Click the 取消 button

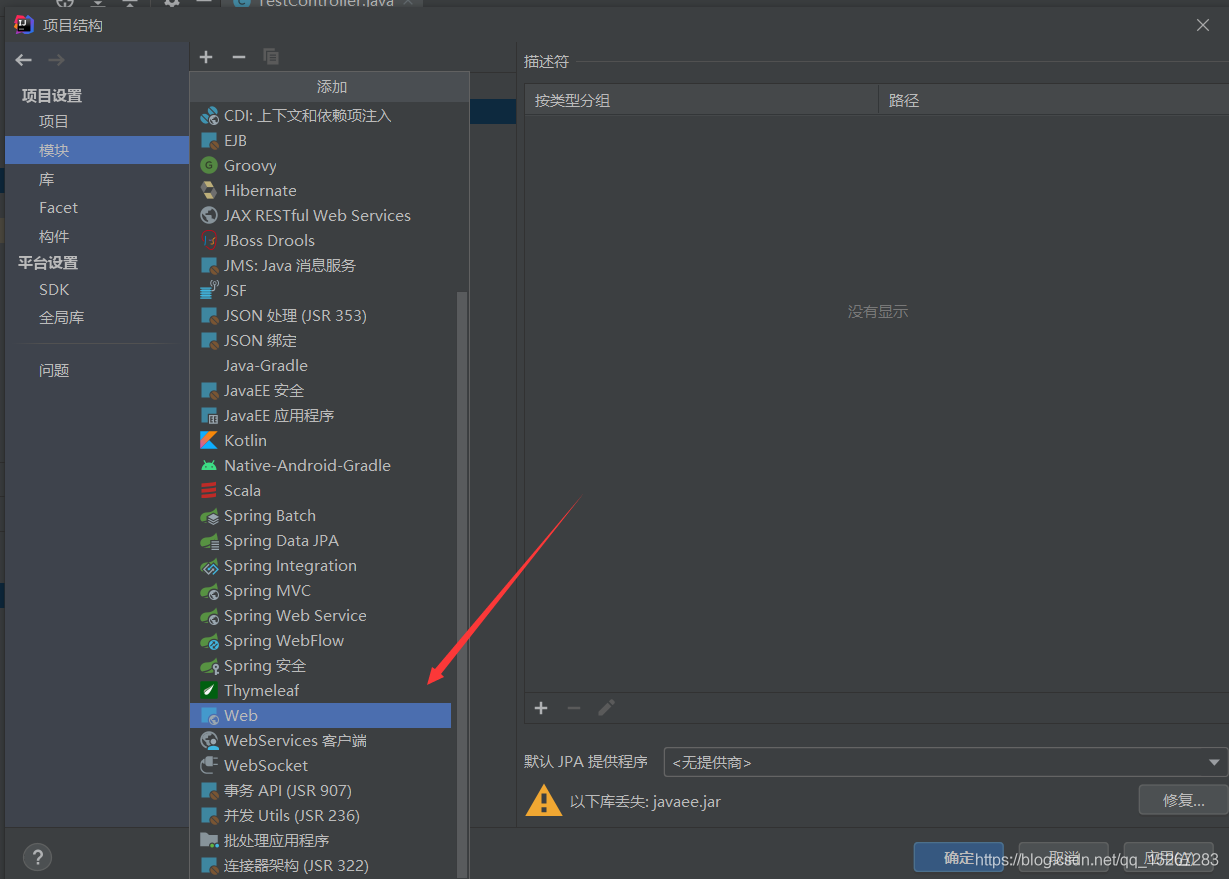(1063, 857)
